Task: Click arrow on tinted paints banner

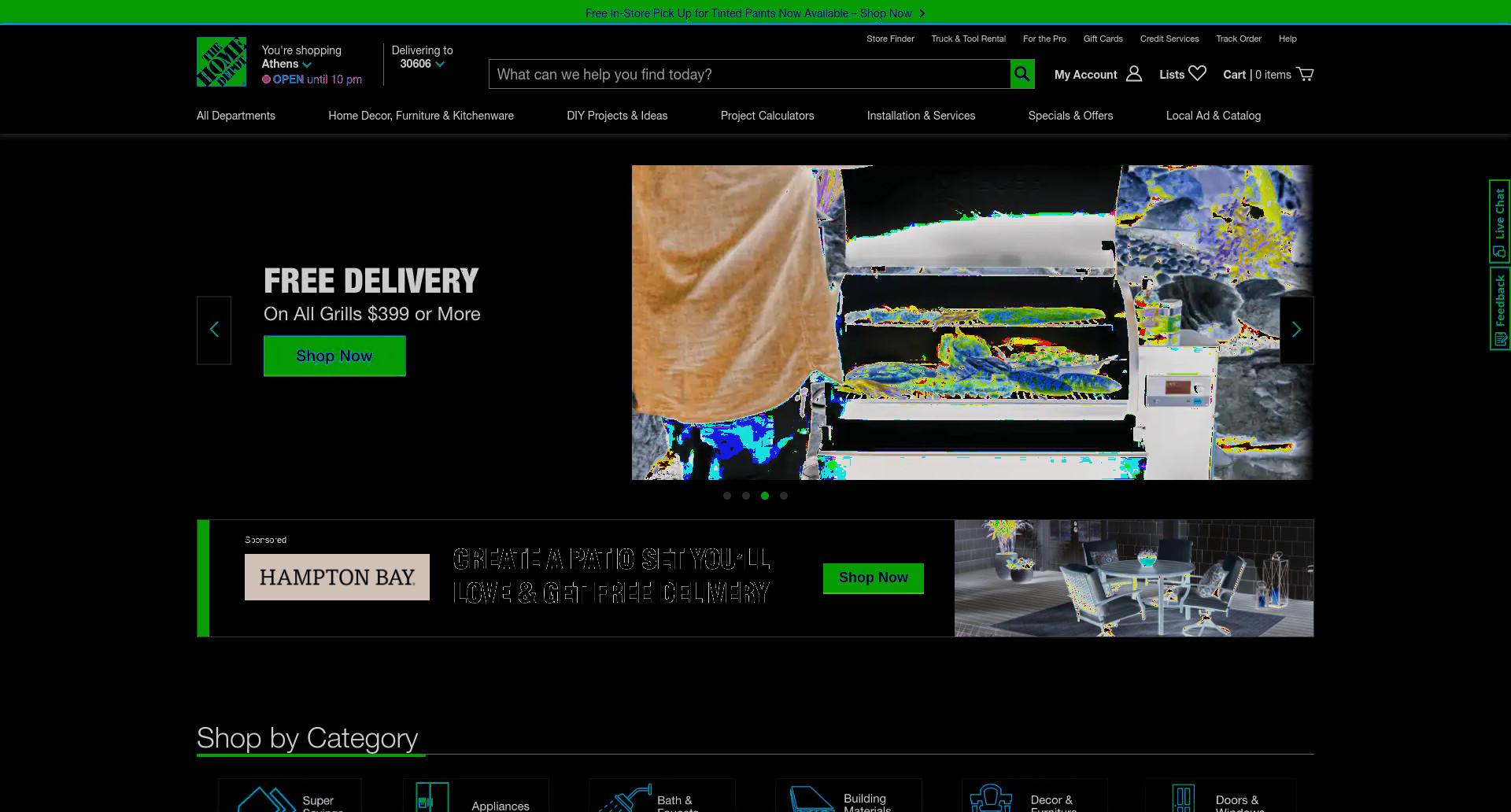Action: (x=922, y=13)
